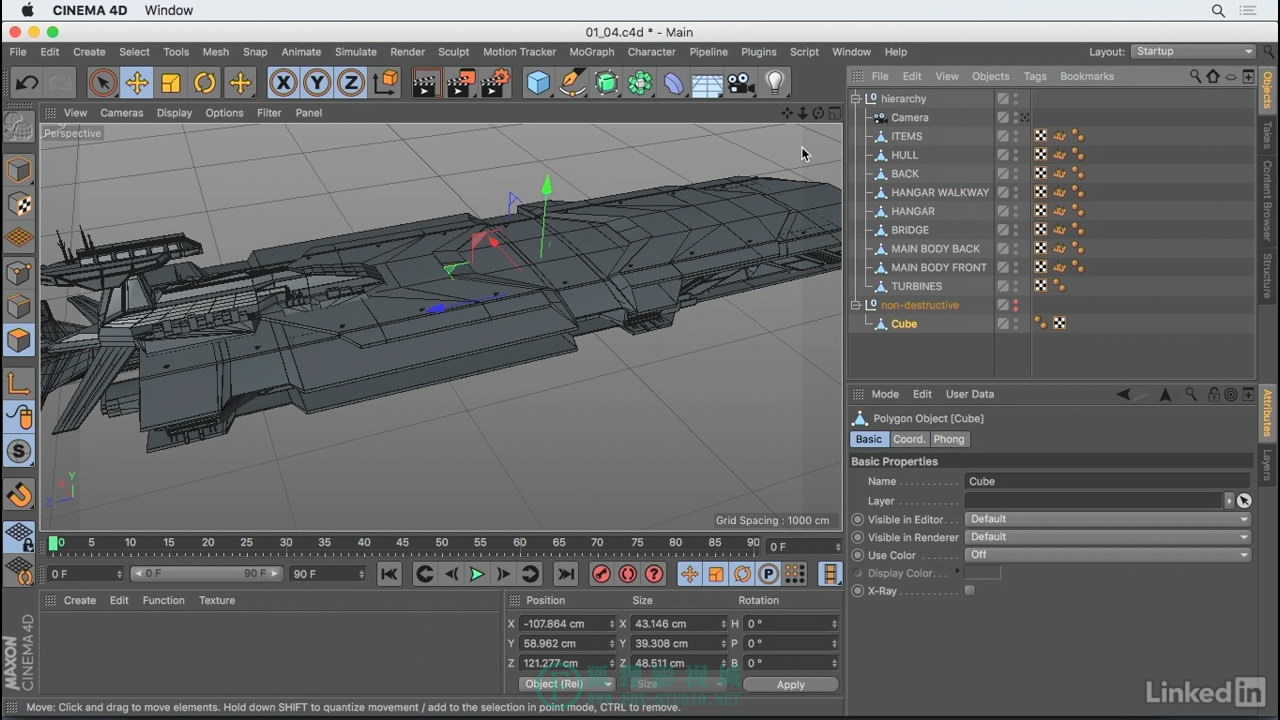The height and width of the screenshot is (720, 1280).
Task: Open the Sculpt menu
Action: coord(453,52)
